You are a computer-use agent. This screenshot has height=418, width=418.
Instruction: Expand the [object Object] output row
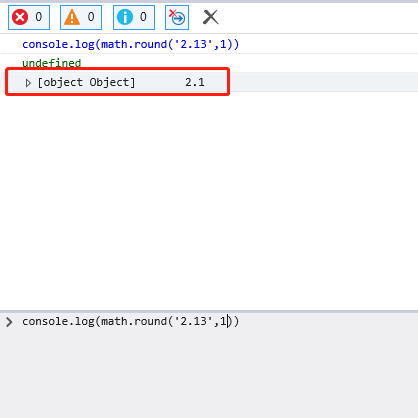coord(28,83)
